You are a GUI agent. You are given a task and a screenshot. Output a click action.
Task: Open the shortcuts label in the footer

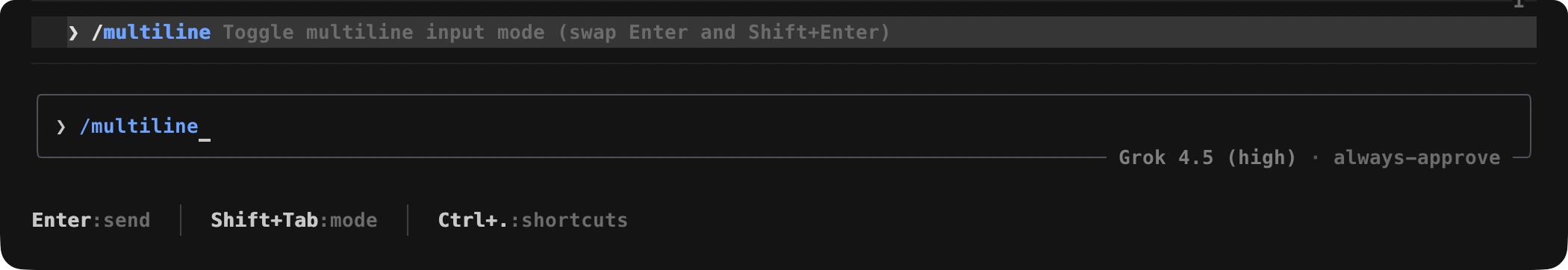point(575,220)
